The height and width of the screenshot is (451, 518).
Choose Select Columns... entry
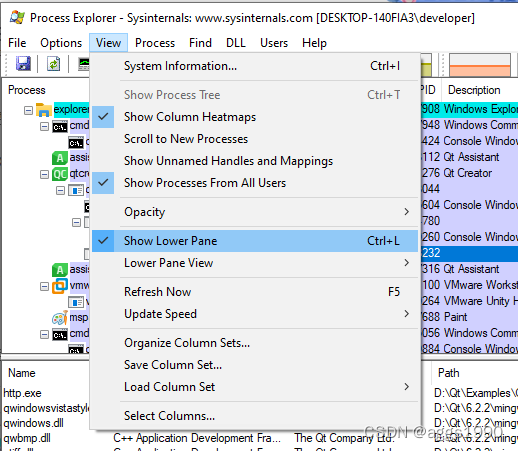(255, 416)
